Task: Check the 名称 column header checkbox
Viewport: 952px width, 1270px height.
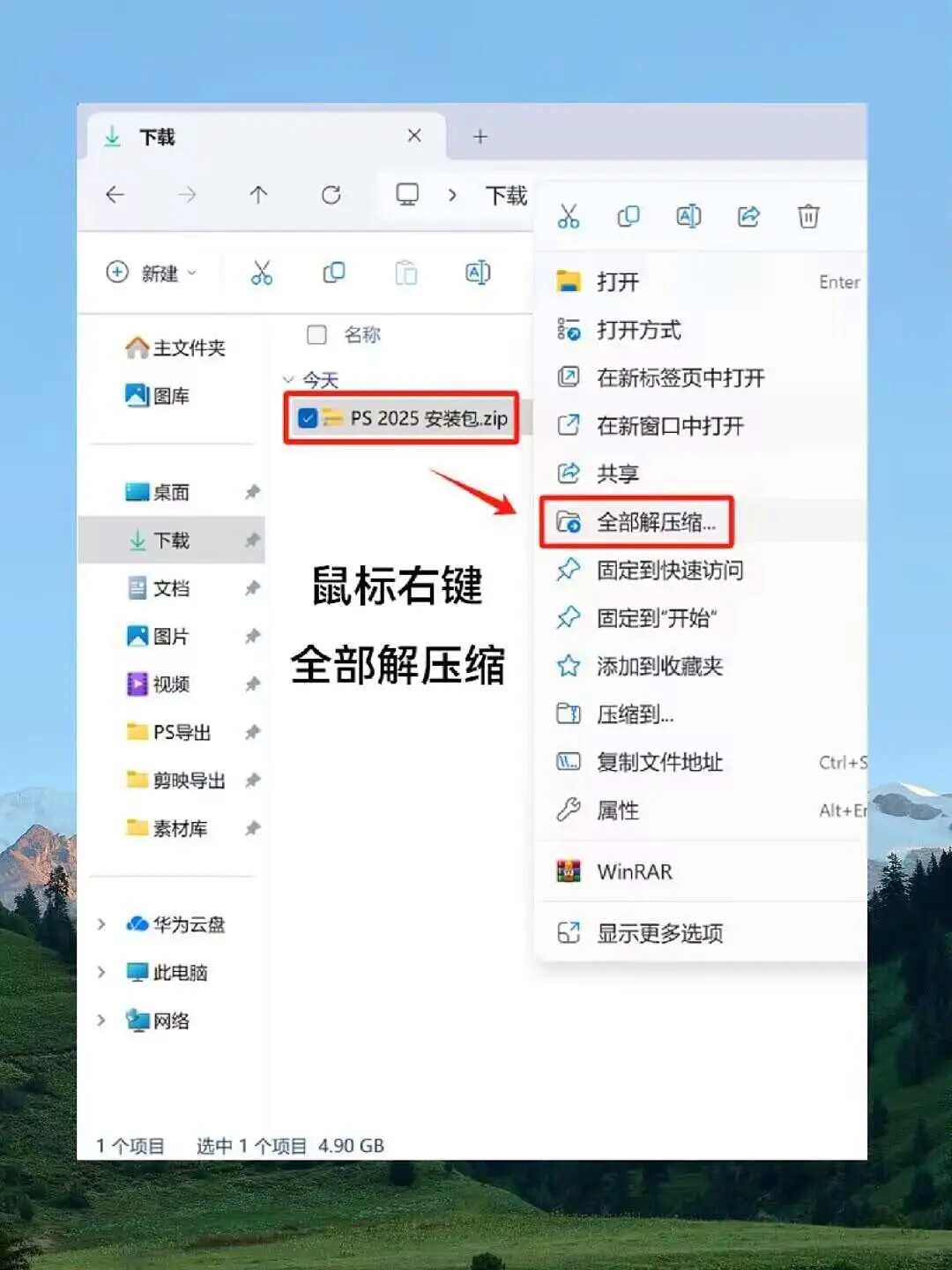Action: pyautogui.click(x=315, y=334)
